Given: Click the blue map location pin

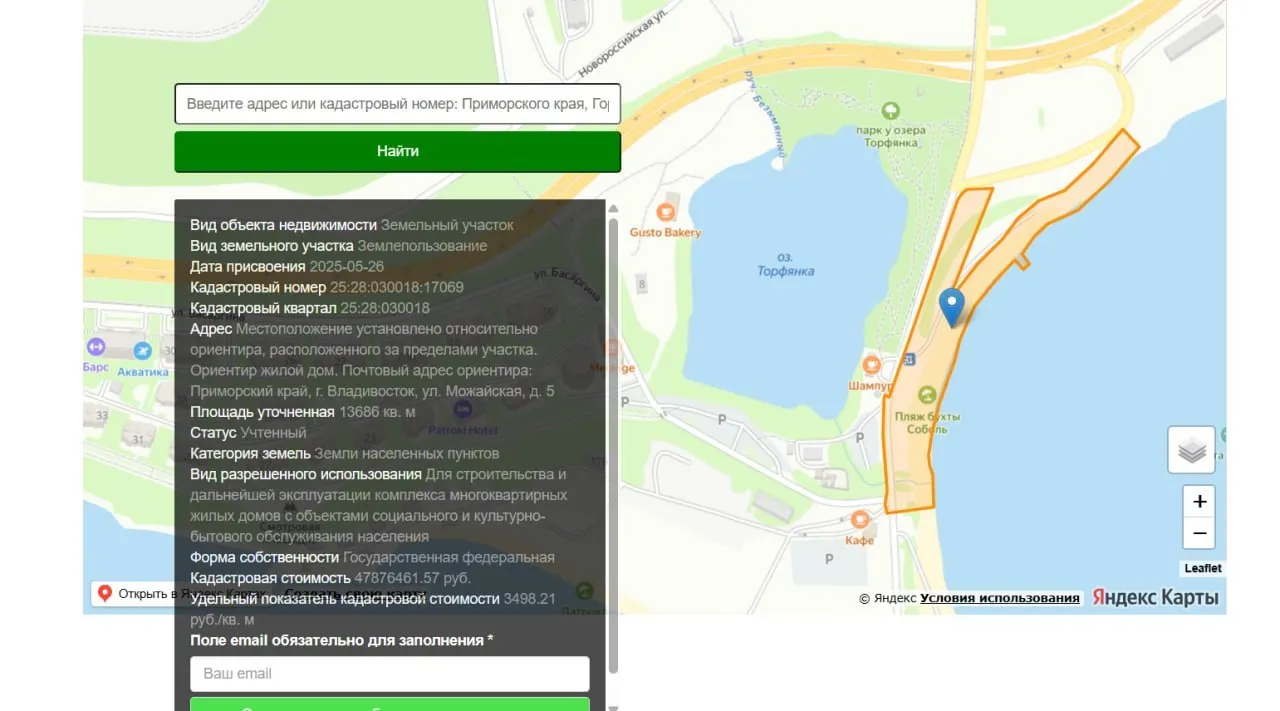Looking at the screenshot, I should 952,306.
